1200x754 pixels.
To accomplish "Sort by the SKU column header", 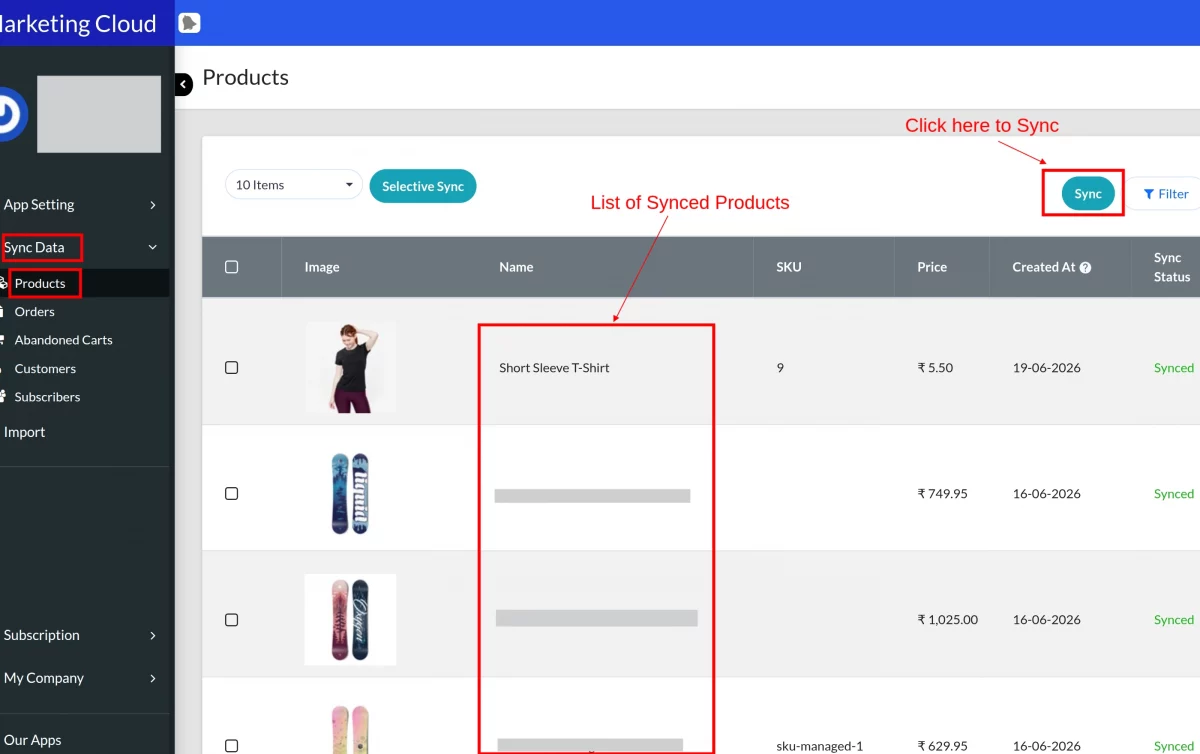I will click(789, 267).
